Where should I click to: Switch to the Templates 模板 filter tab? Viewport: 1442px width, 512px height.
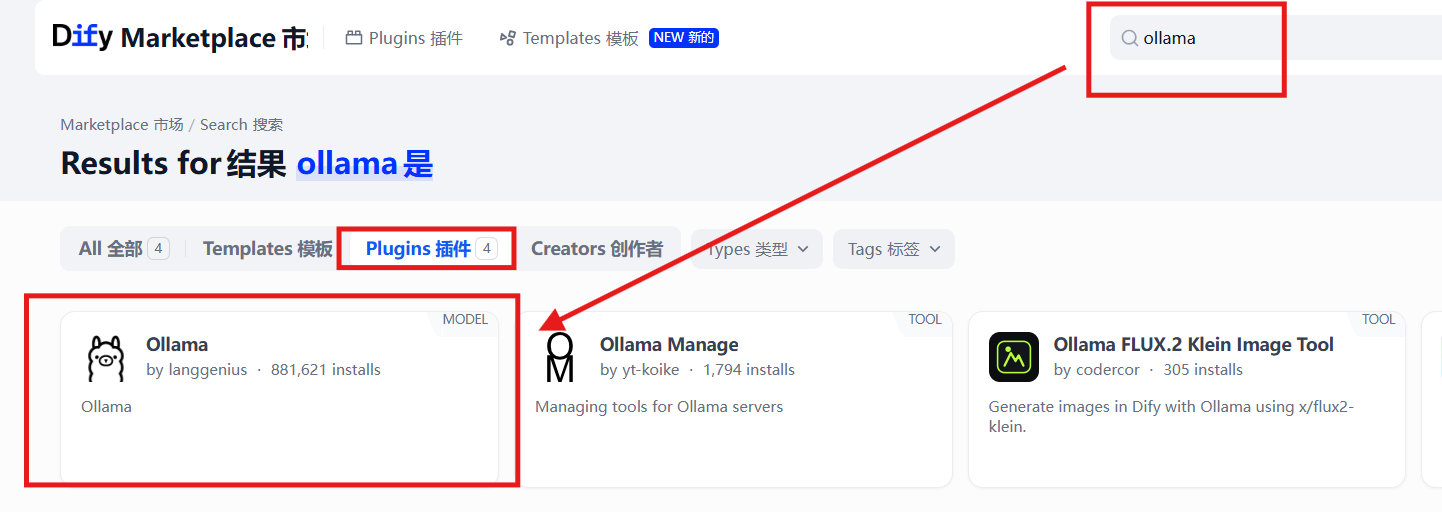pos(267,249)
